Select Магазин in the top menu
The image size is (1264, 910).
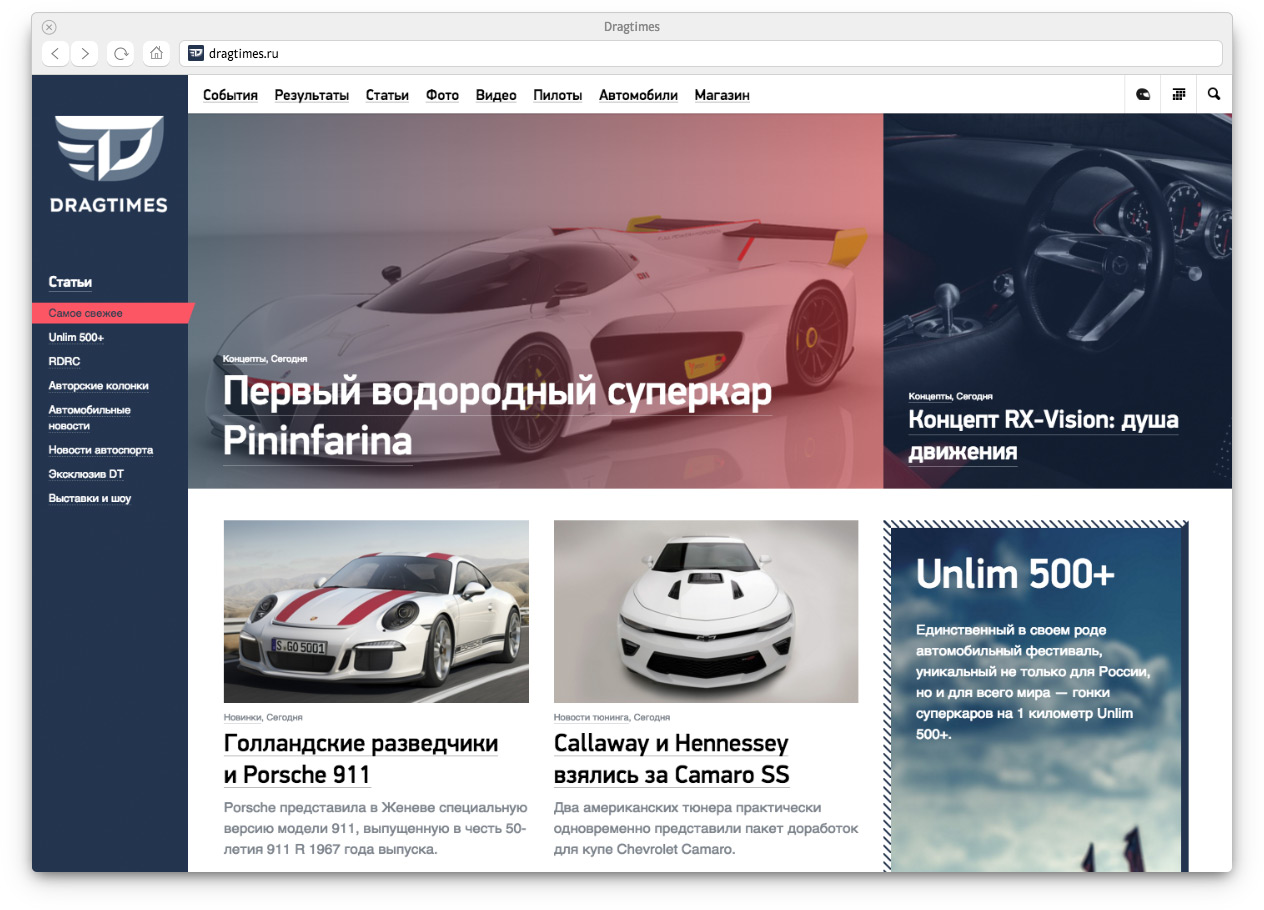coord(721,95)
